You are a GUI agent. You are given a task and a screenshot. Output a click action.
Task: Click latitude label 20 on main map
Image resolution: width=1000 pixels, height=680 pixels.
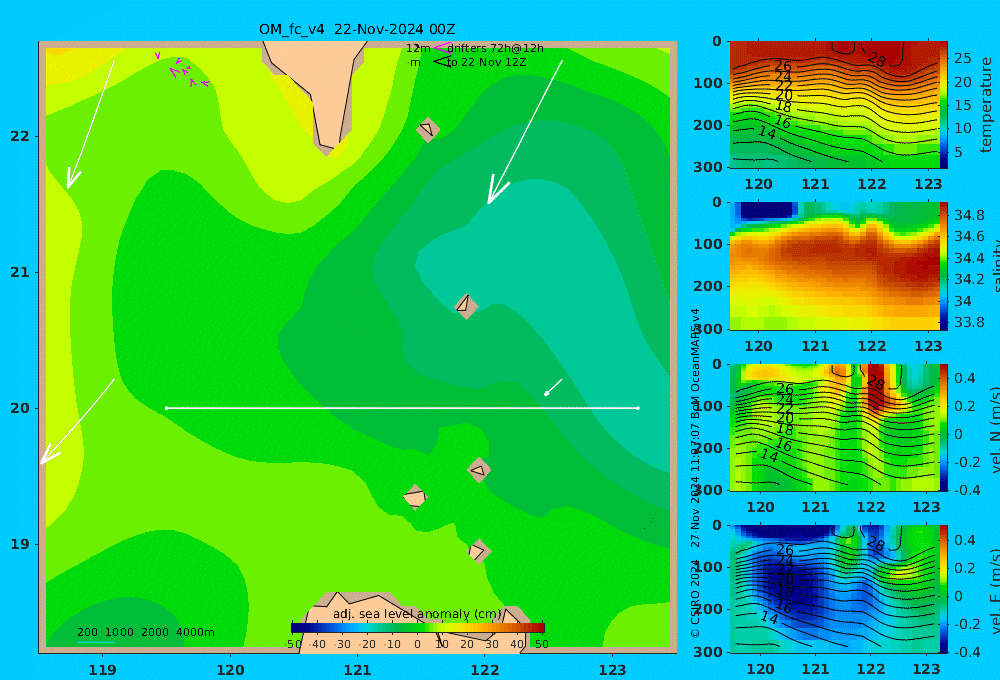(20, 408)
